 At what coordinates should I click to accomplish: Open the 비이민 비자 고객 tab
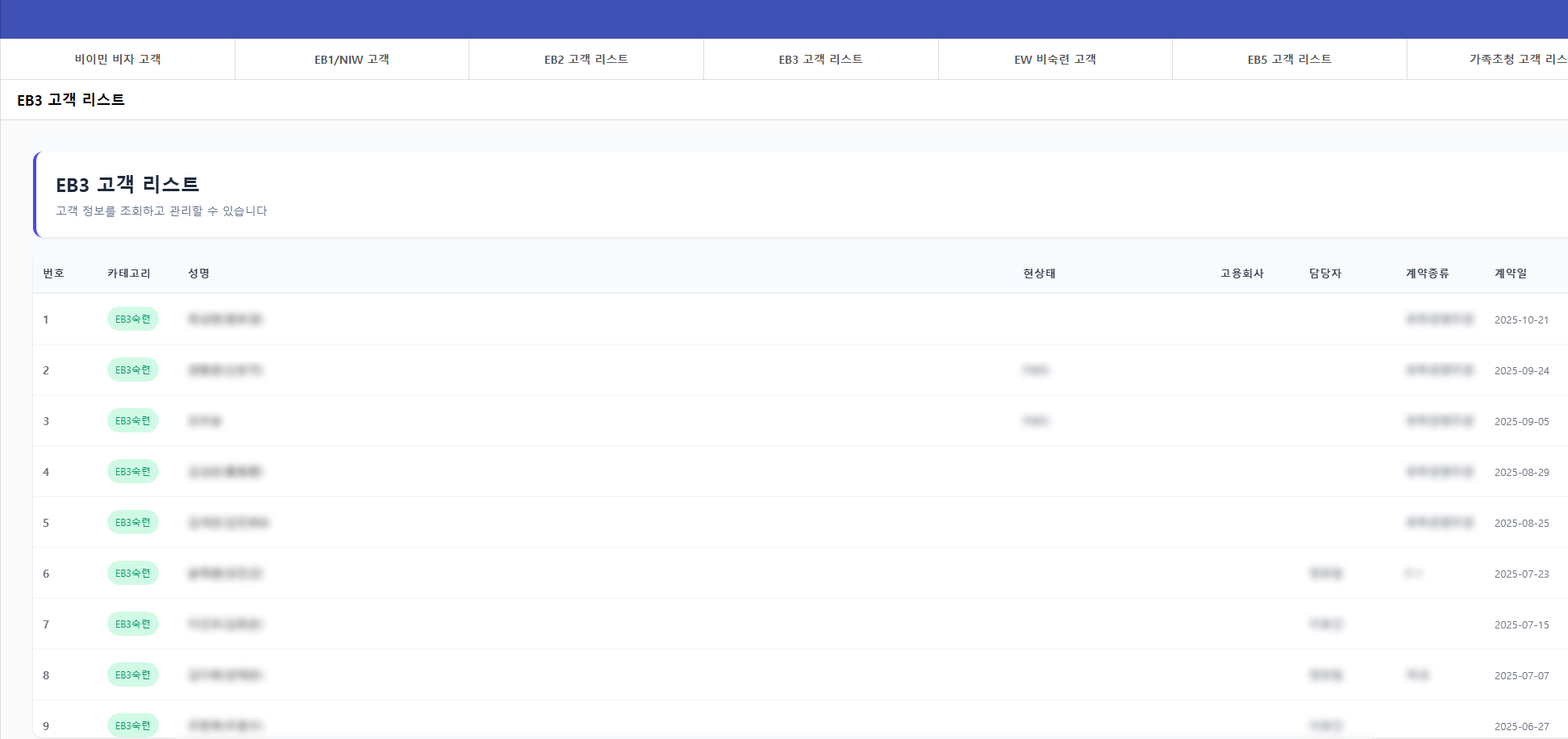pyautogui.click(x=118, y=59)
